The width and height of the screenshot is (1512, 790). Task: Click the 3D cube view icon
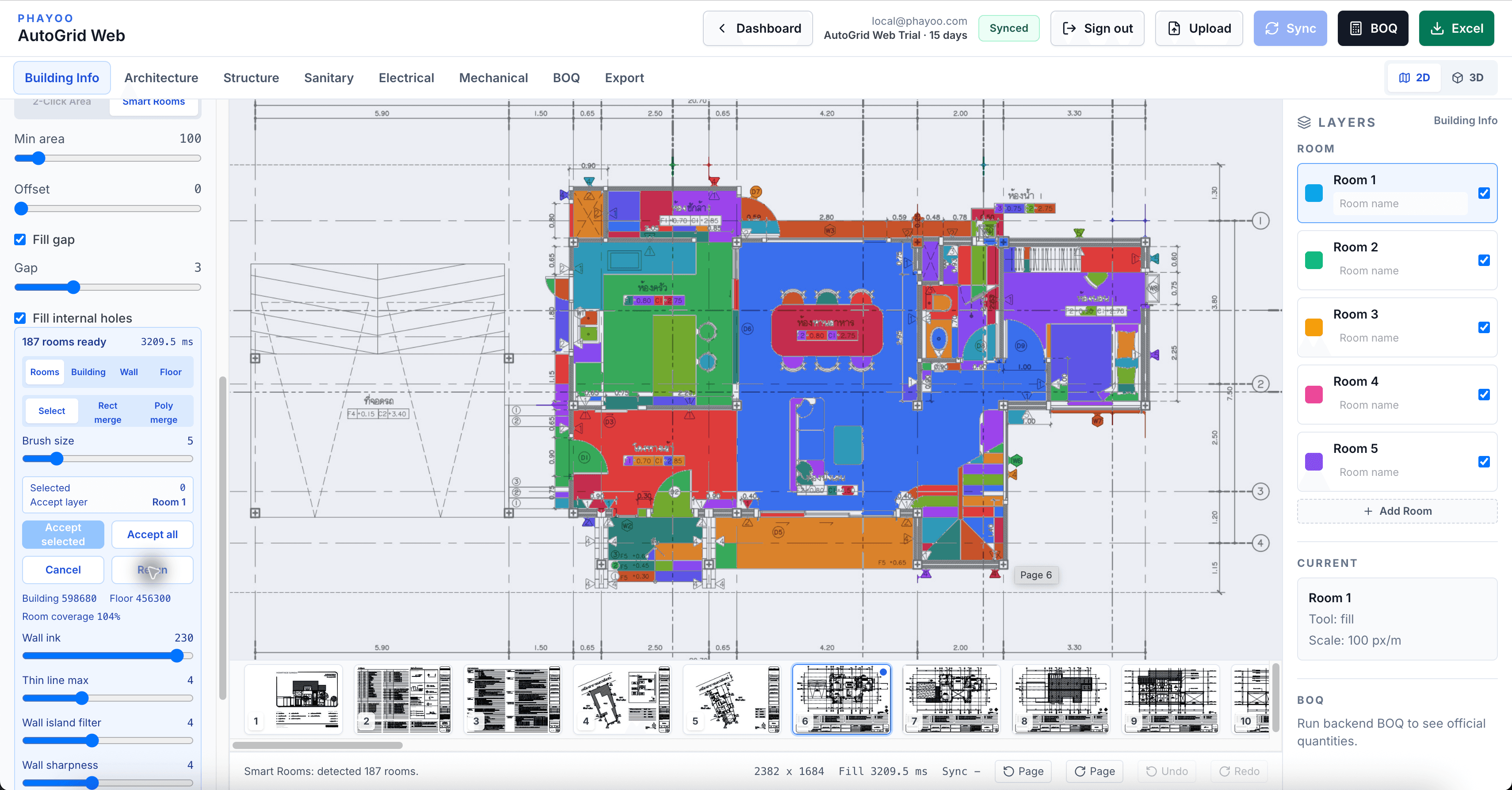[1458, 77]
